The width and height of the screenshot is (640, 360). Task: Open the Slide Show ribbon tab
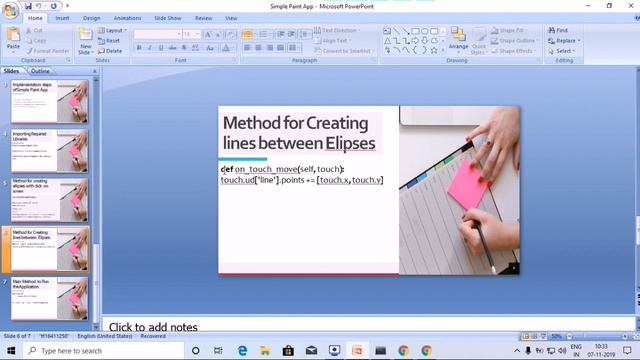coord(168,18)
